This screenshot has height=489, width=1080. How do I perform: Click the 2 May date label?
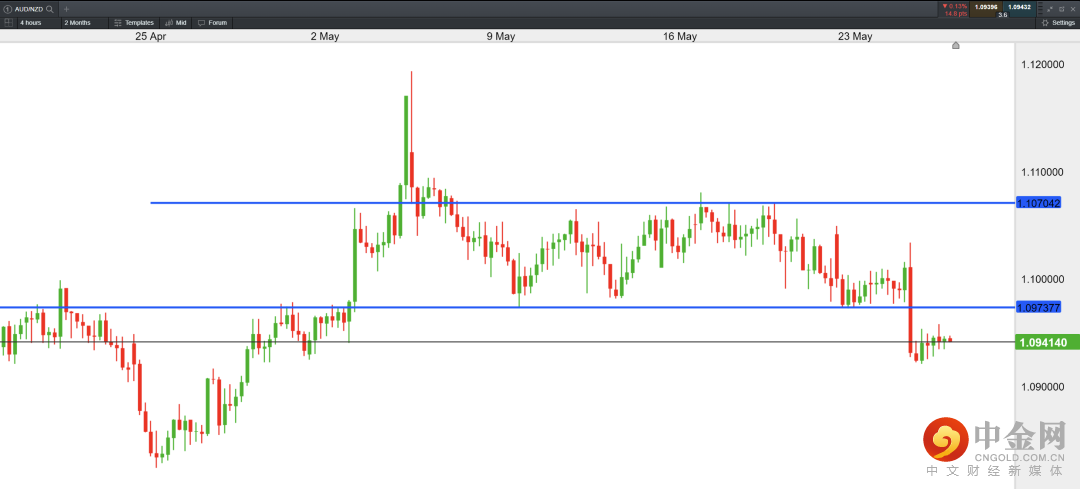324,37
